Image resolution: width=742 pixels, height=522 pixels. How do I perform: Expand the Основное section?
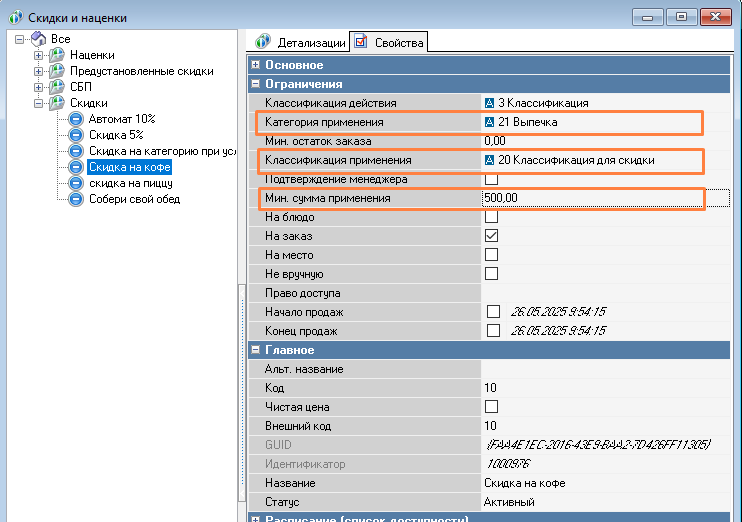256,65
